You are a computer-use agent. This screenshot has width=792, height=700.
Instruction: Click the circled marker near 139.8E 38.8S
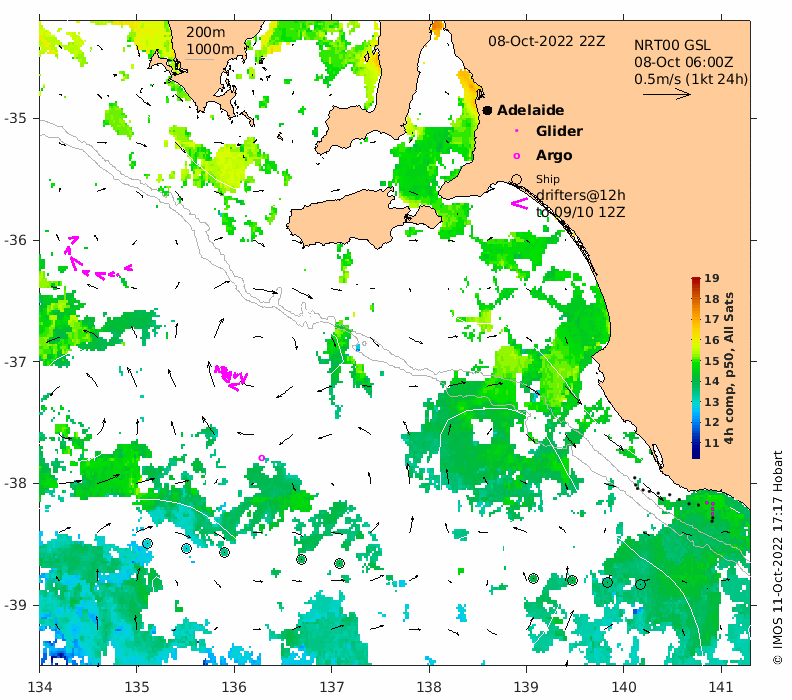(x=608, y=582)
